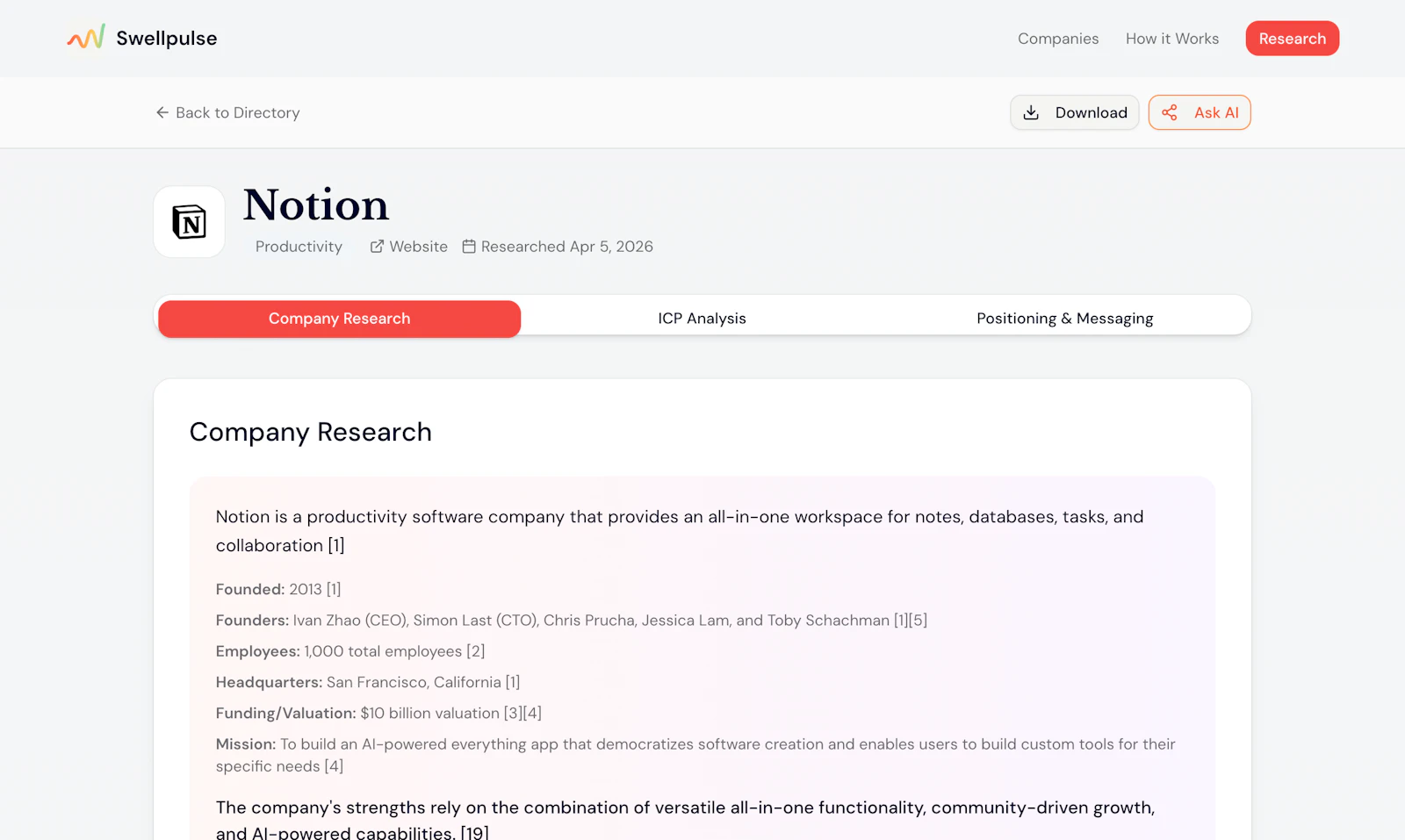Download the Notion report

tap(1075, 112)
